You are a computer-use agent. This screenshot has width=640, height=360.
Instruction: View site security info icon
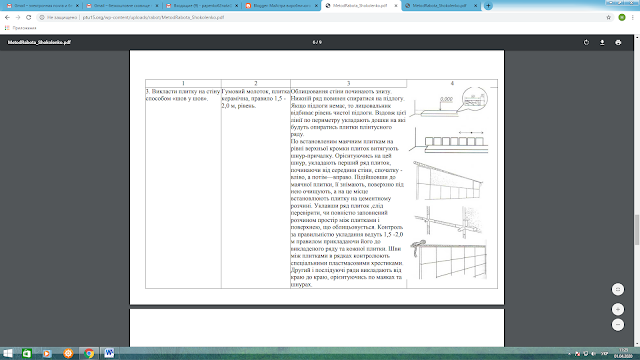coord(42,18)
